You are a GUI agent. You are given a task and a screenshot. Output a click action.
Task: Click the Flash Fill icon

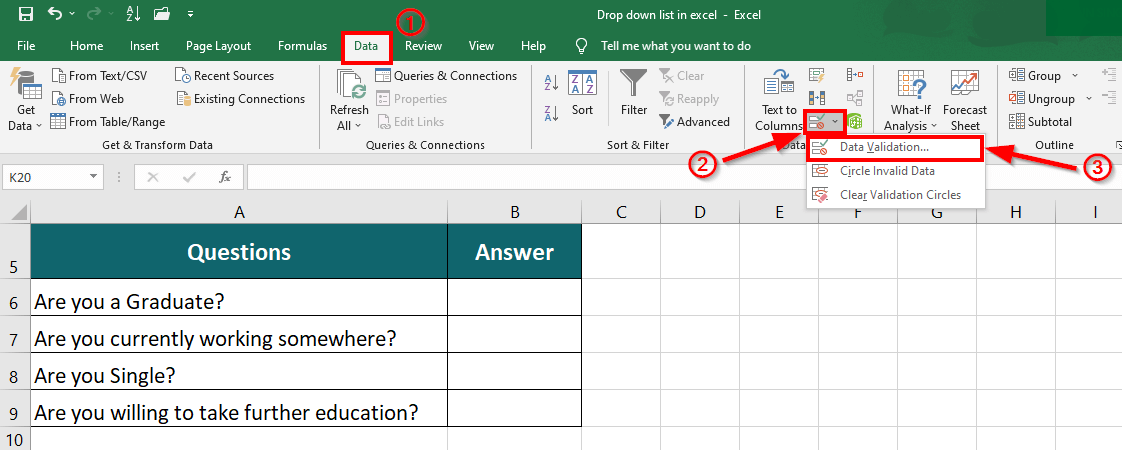817,75
